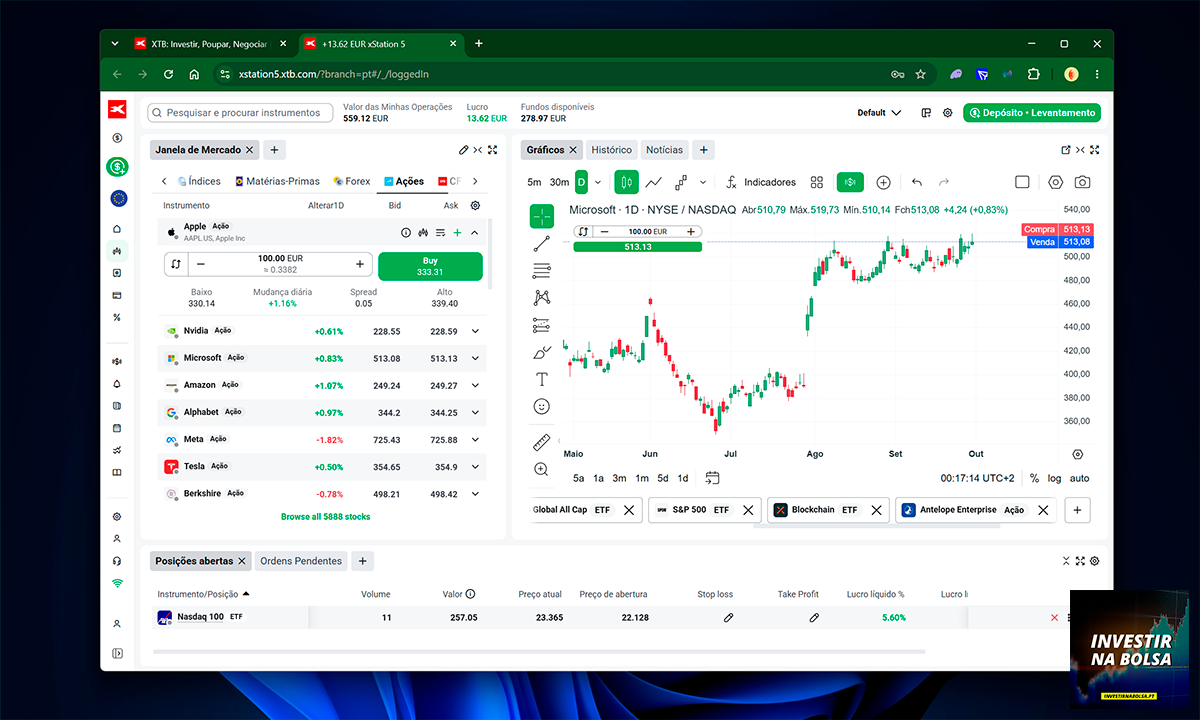Image resolution: width=1200 pixels, height=720 pixels.
Task: Add Apple to watchlist plus icon
Action: [x=457, y=232]
